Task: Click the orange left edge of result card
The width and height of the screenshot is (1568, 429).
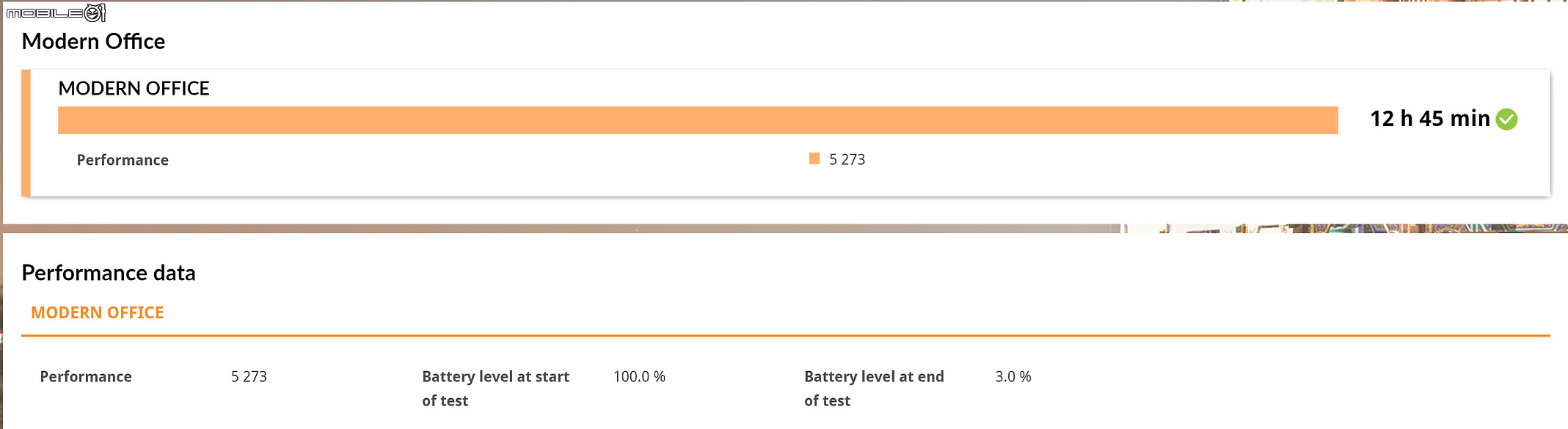Action: point(26,133)
